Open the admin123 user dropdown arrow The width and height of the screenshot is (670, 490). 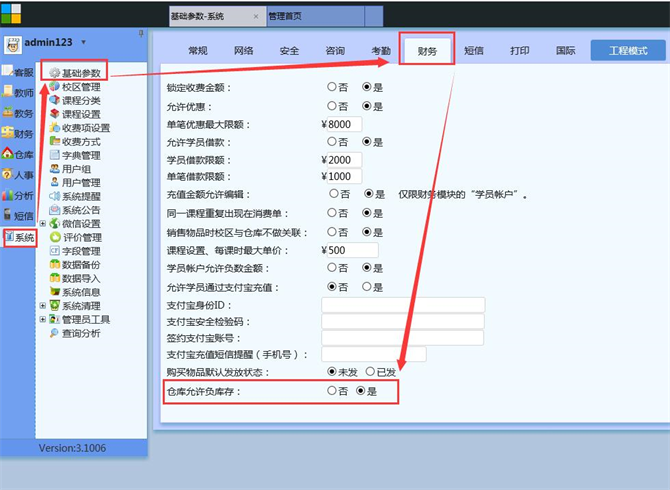click(84, 42)
